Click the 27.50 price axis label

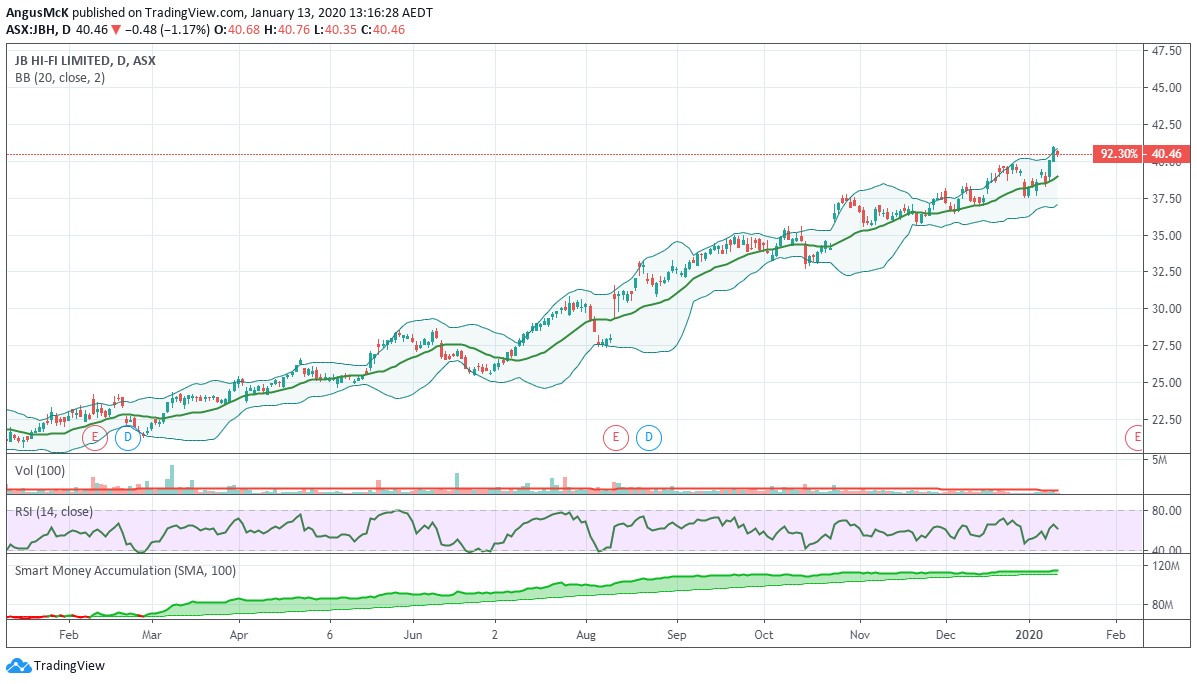tap(1166, 346)
